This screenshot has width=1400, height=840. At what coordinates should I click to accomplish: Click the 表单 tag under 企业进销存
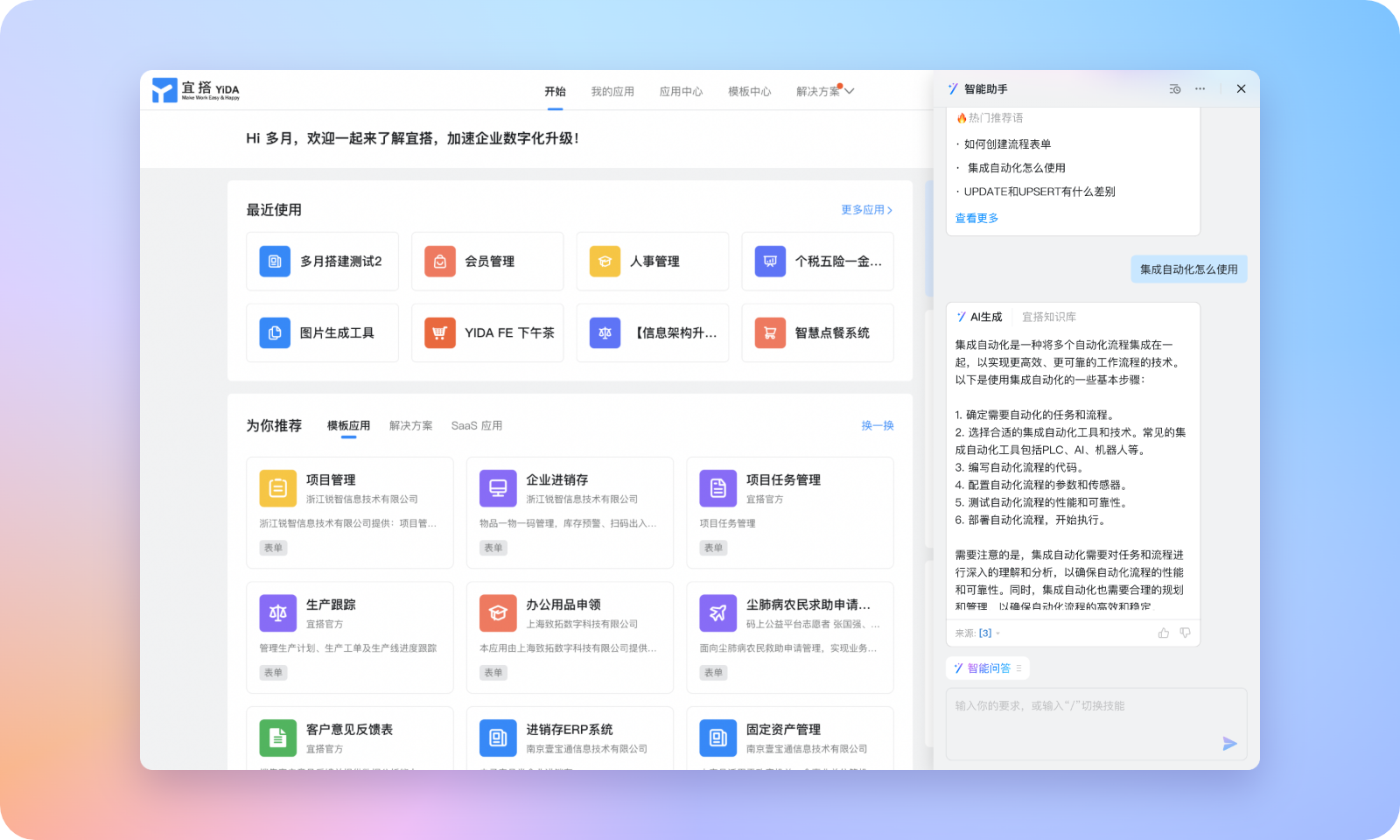click(493, 548)
